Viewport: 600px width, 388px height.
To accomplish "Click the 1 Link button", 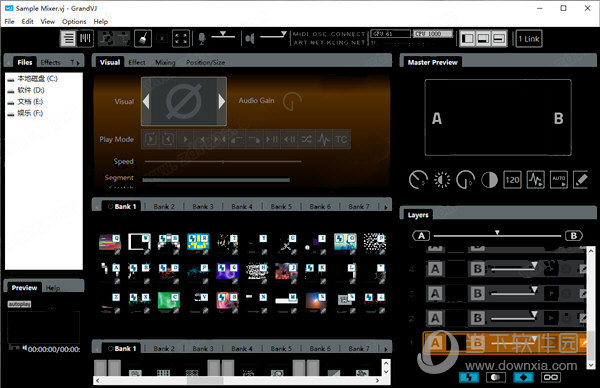I will [x=529, y=39].
